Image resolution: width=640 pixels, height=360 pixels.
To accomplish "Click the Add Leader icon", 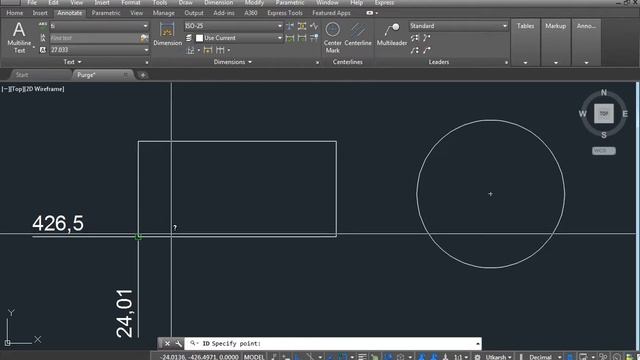I will point(427,38).
